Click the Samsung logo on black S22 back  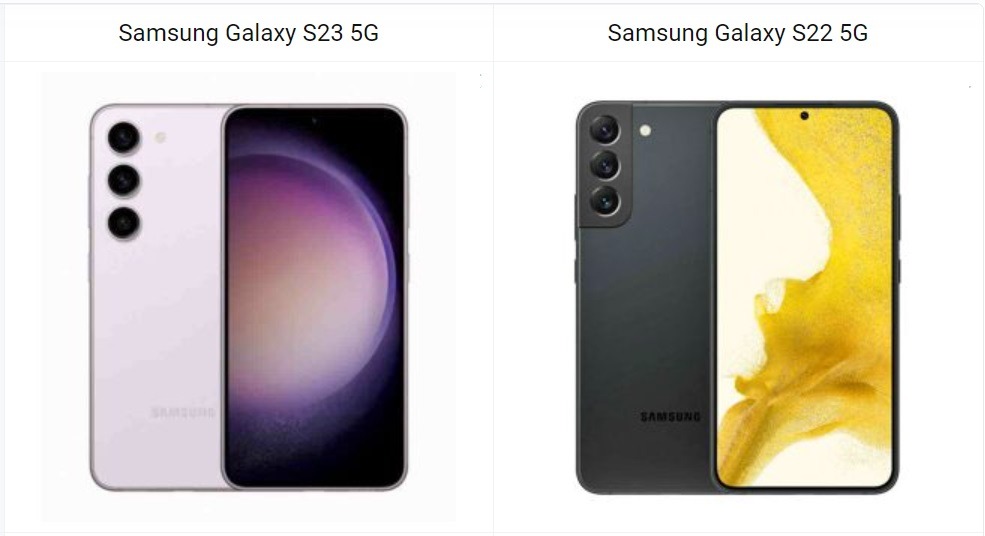click(670, 417)
